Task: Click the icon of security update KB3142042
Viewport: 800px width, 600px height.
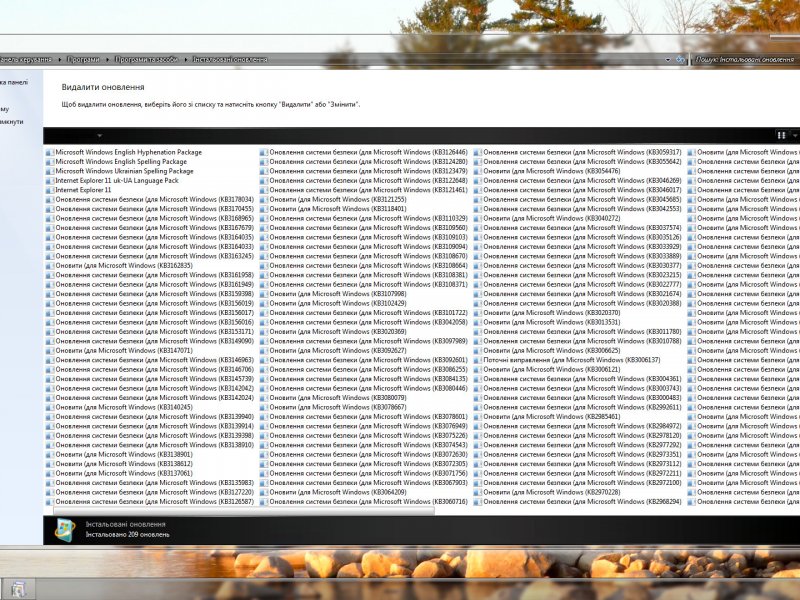Action: coord(50,388)
